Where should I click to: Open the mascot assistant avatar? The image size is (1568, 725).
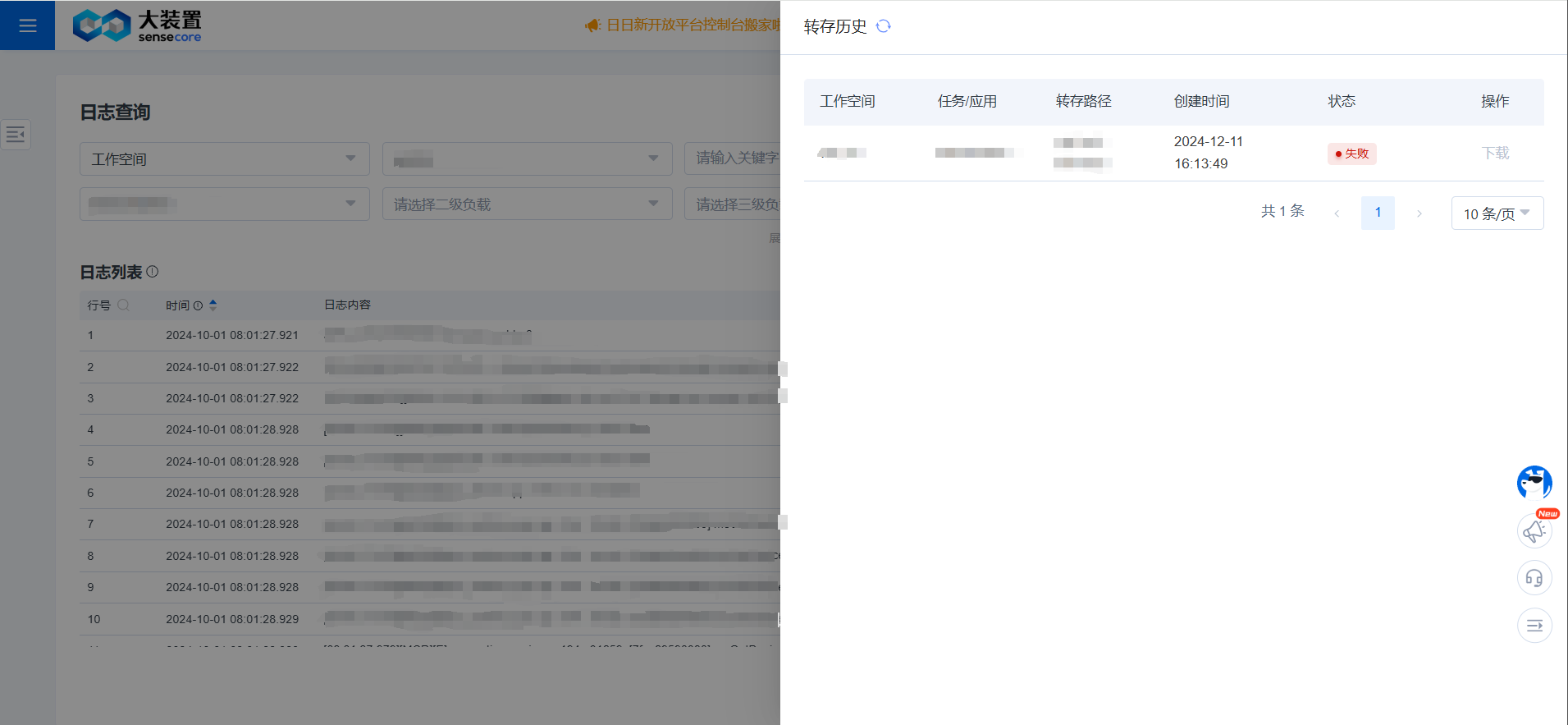1534,483
